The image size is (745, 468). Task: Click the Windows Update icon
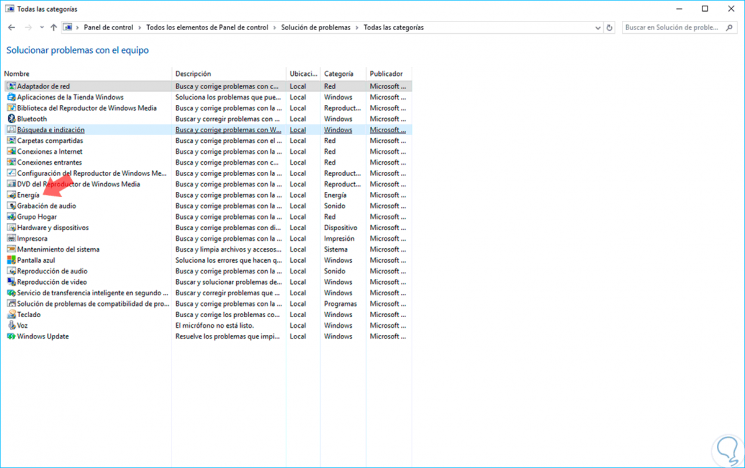11,336
